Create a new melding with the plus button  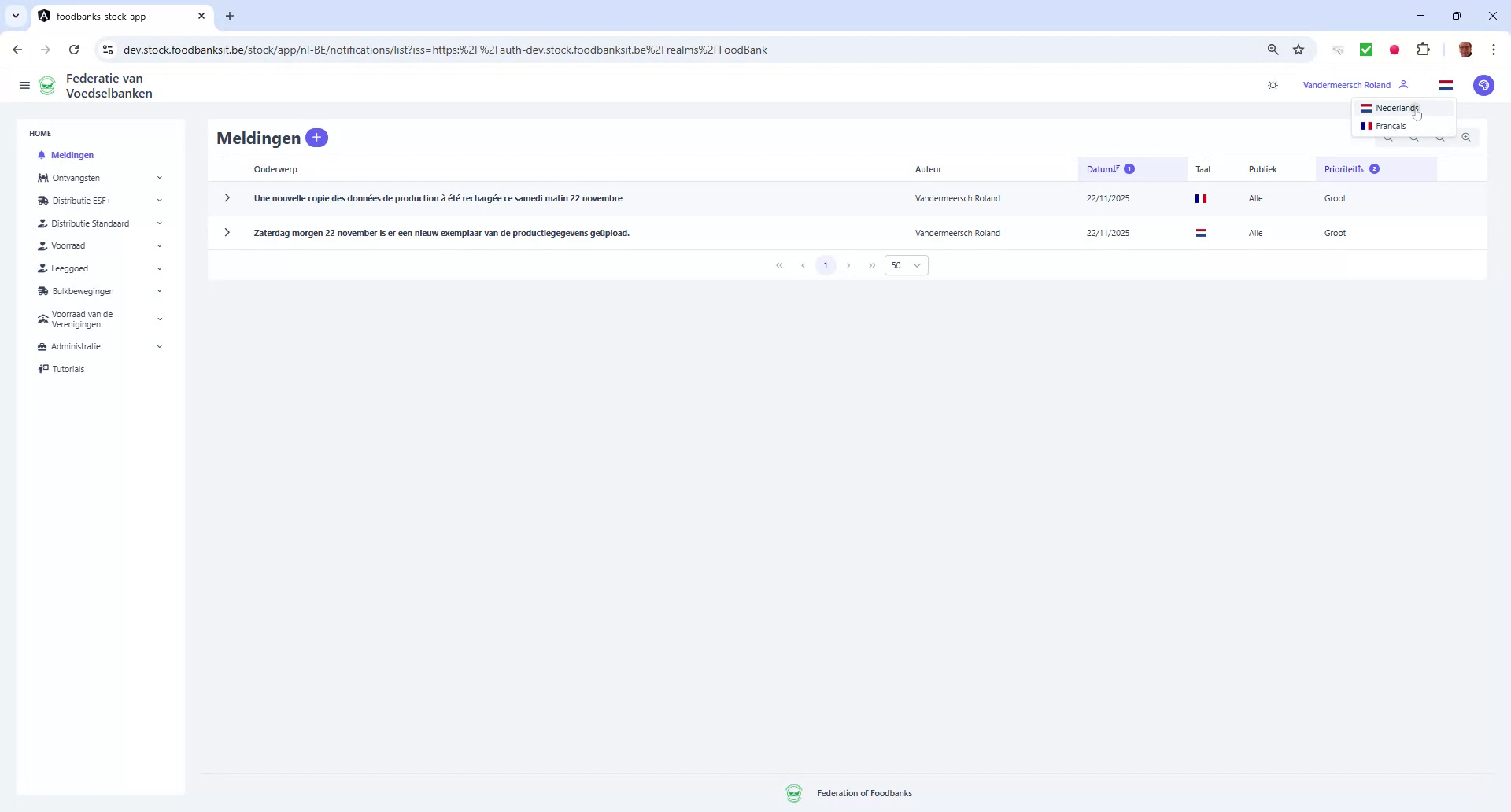coord(316,137)
